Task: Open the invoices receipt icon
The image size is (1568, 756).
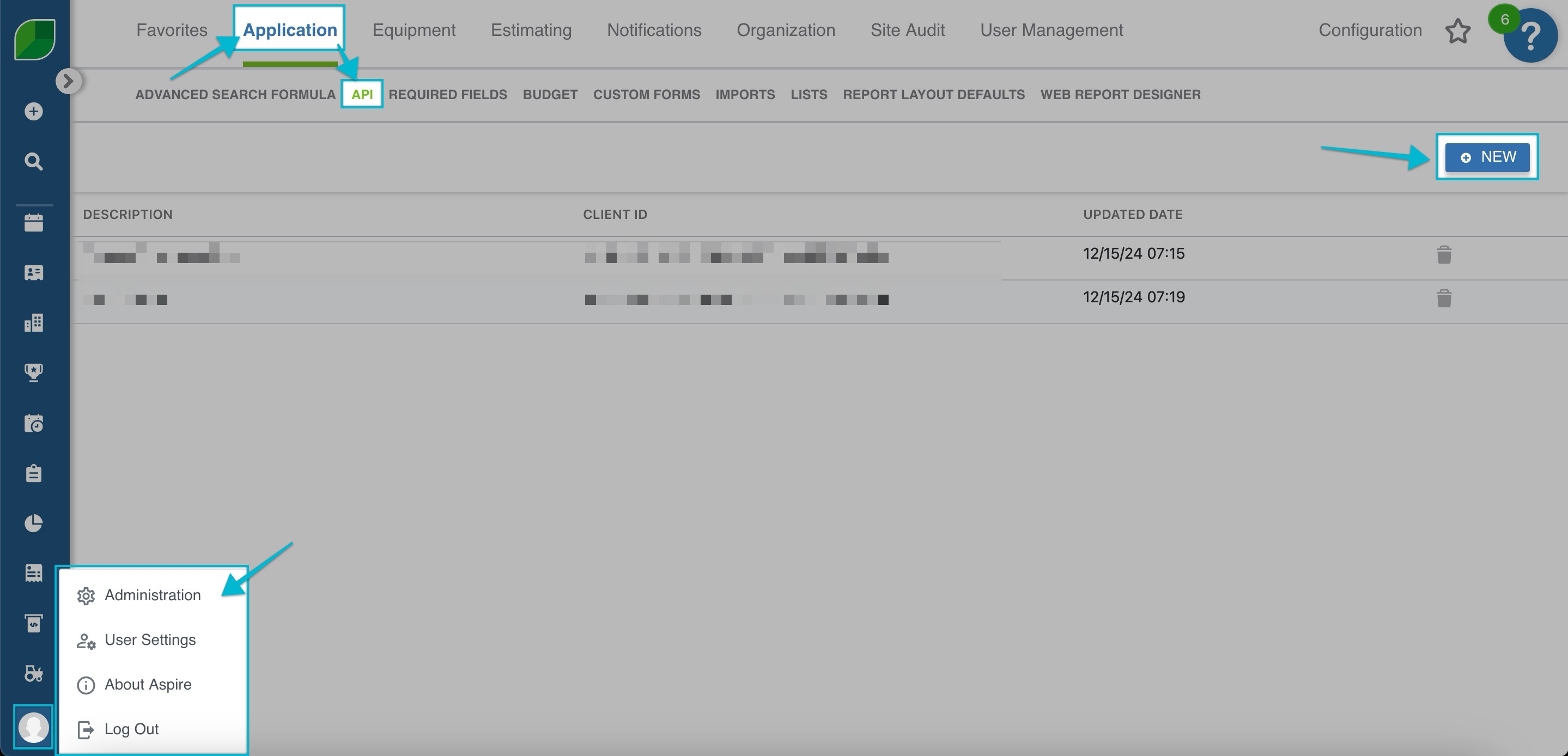Action: [x=33, y=573]
